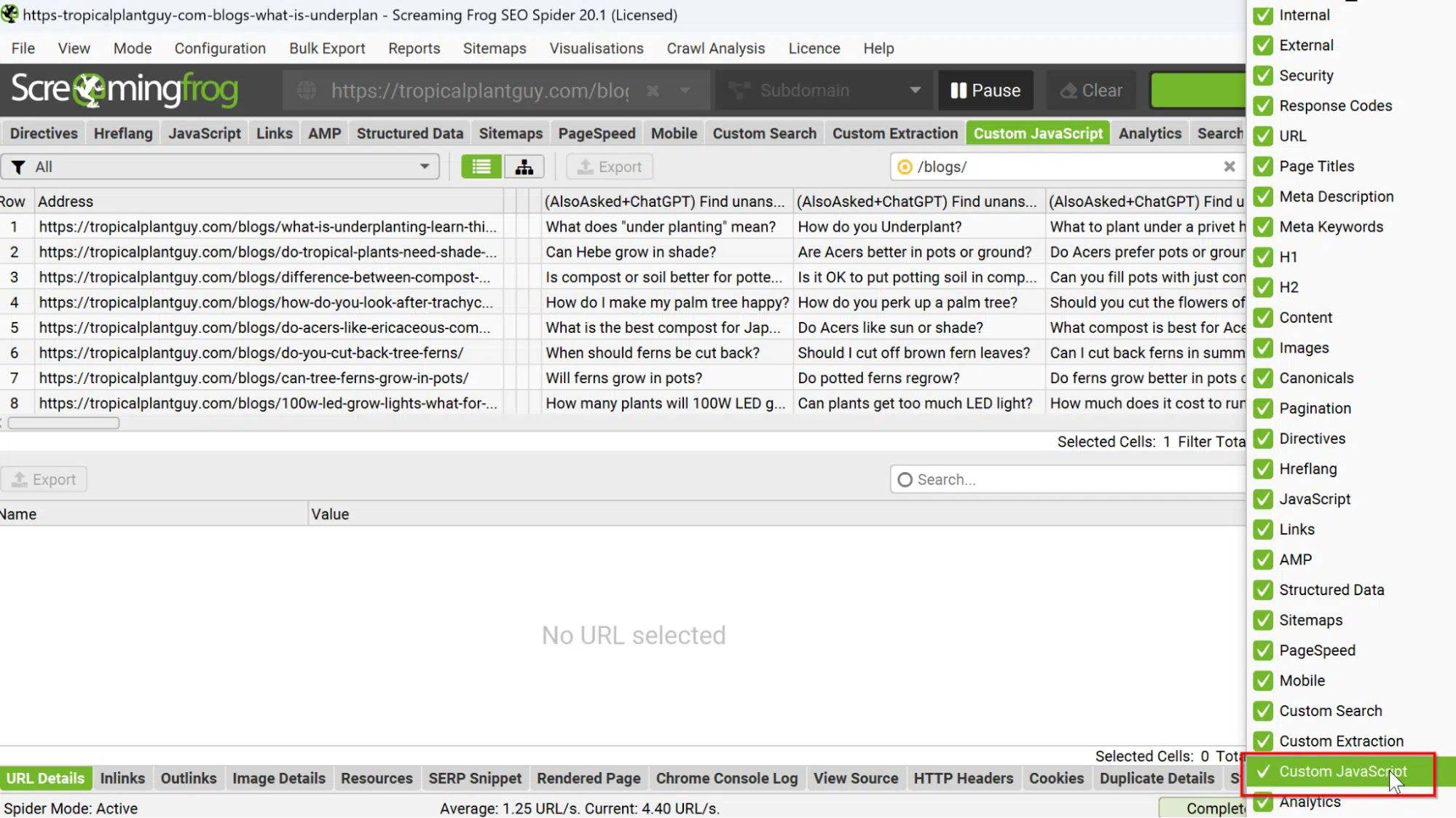
Task: Open the Chrome Console Log tab
Action: tap(727, 778)
